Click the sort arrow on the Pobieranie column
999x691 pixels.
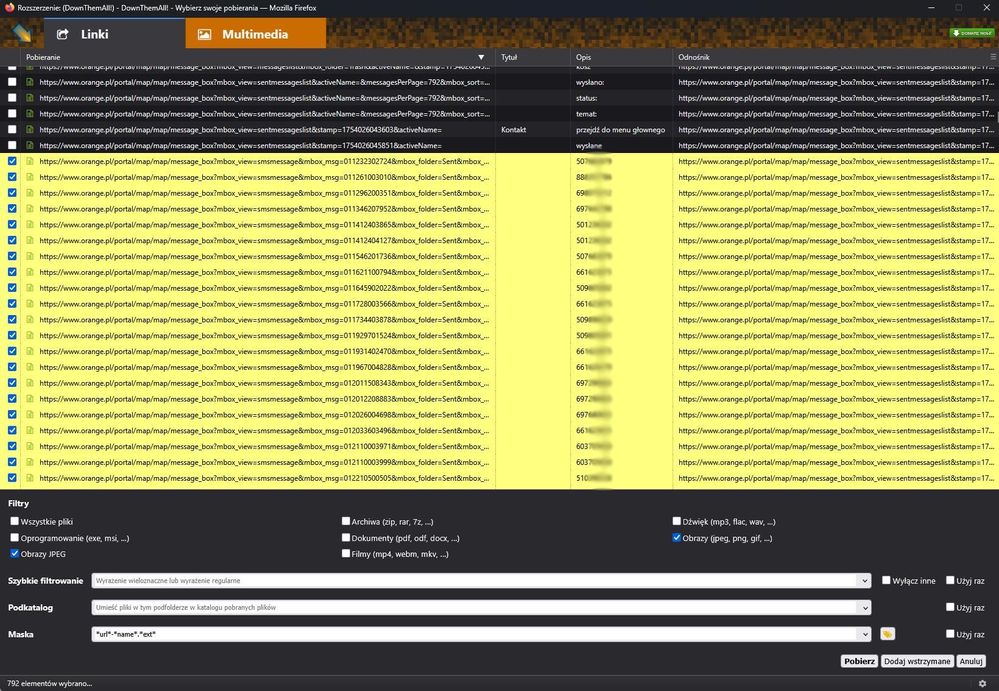coord(481,57)
